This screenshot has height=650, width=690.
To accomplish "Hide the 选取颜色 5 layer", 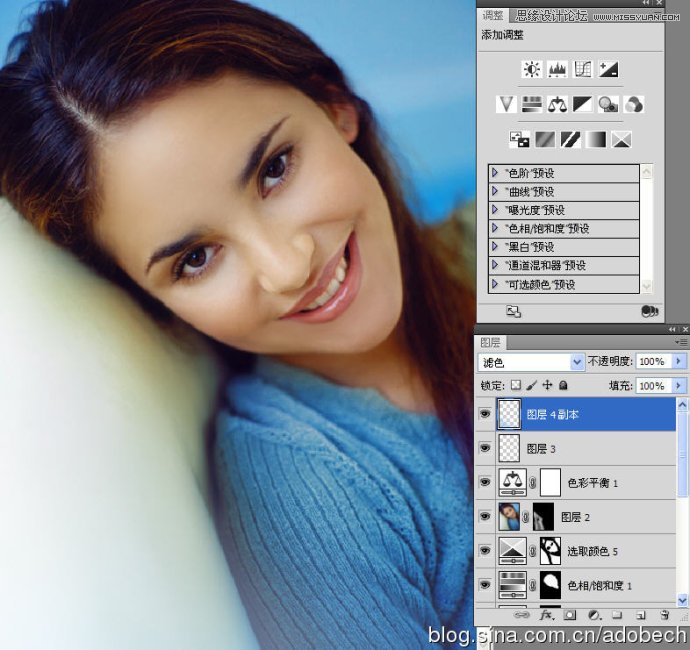I will coord(485,551).
